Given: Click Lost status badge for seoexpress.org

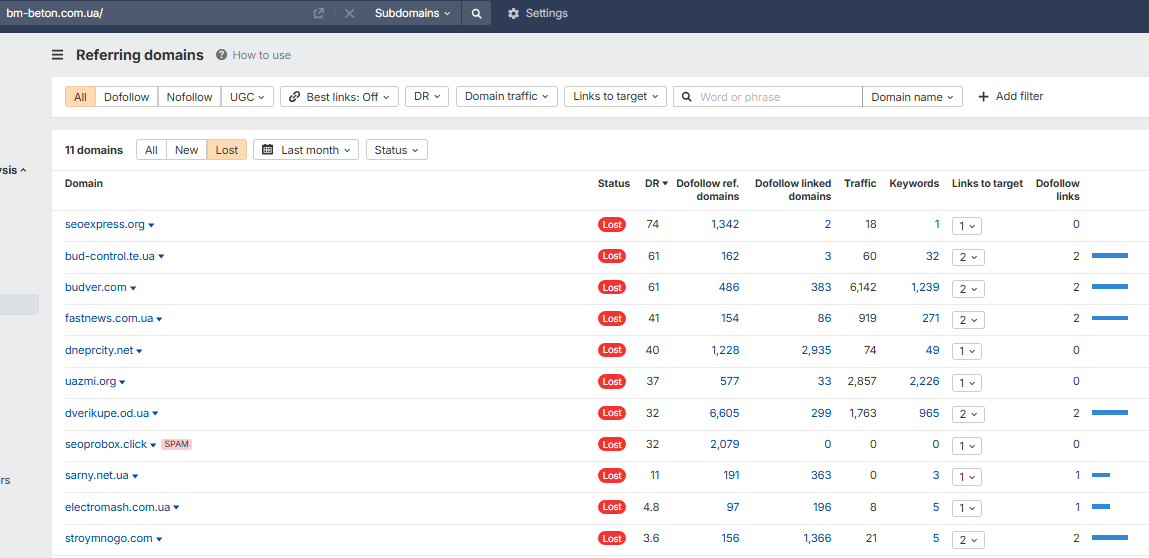Looking at the screenshot, I should (612, 224).
